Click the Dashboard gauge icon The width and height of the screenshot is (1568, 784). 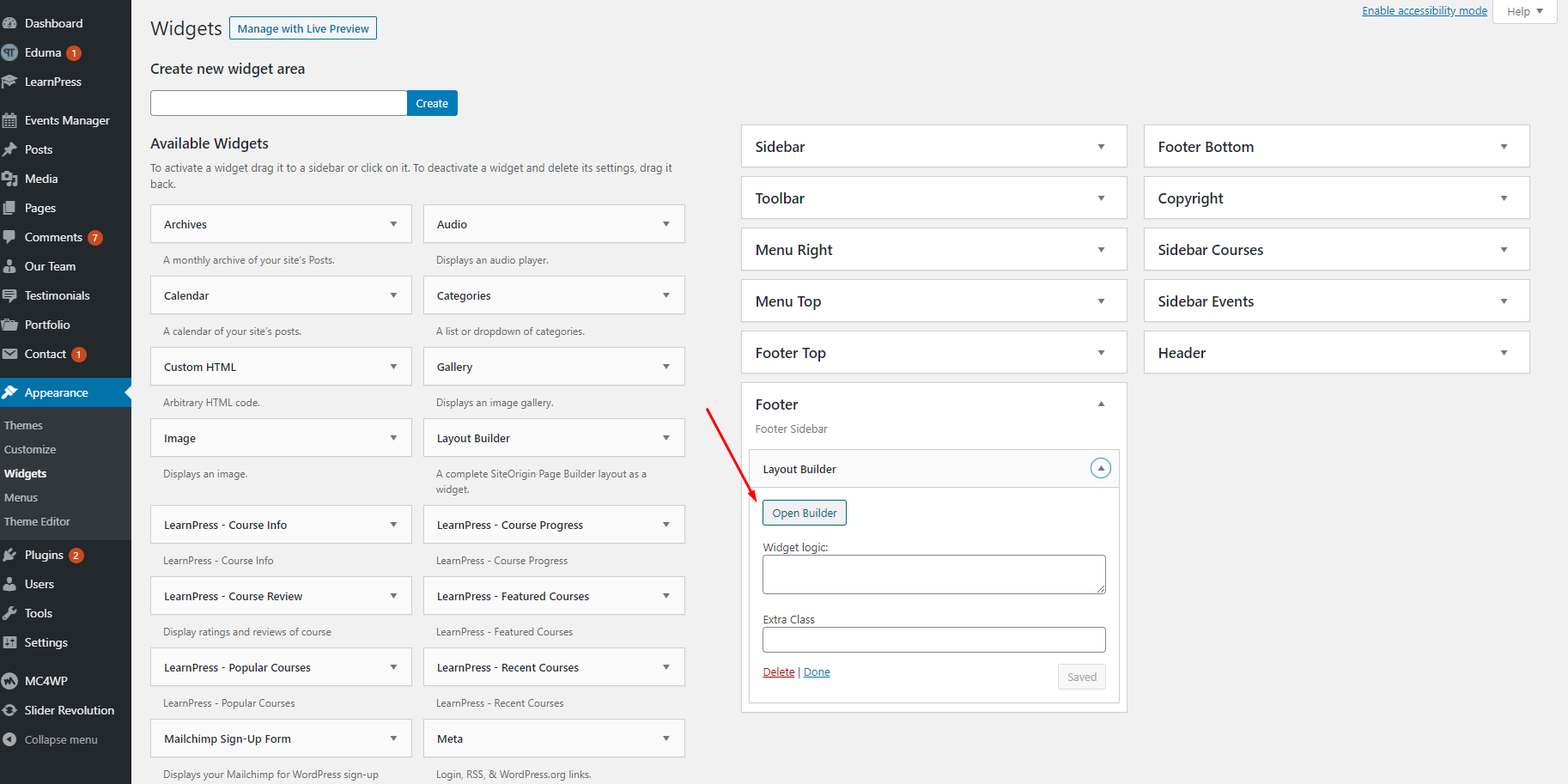9,23
